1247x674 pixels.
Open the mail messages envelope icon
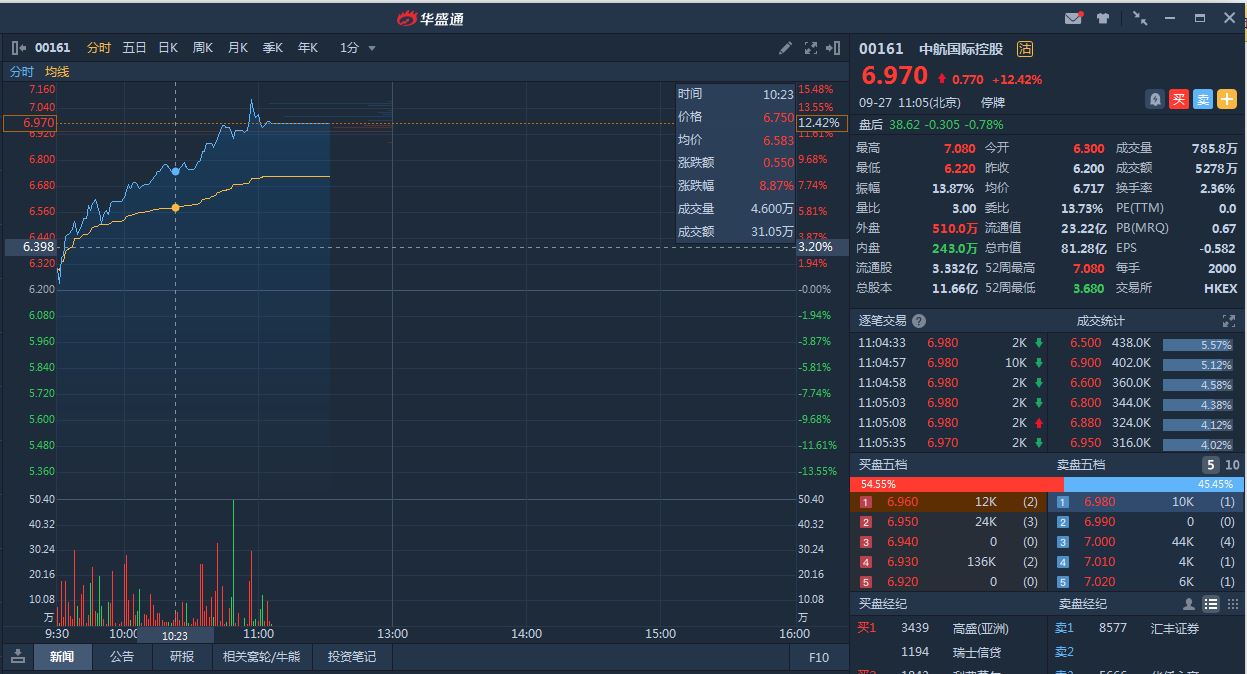(1073, 18)
